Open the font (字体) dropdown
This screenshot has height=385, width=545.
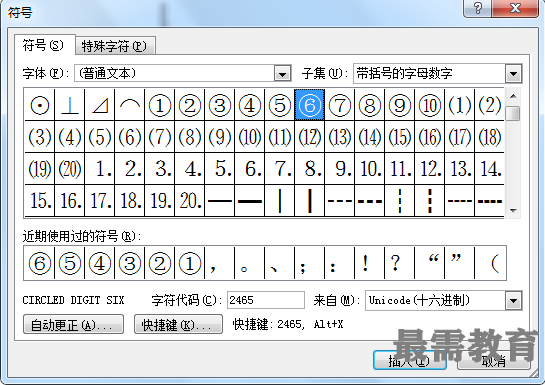[283, 74]
